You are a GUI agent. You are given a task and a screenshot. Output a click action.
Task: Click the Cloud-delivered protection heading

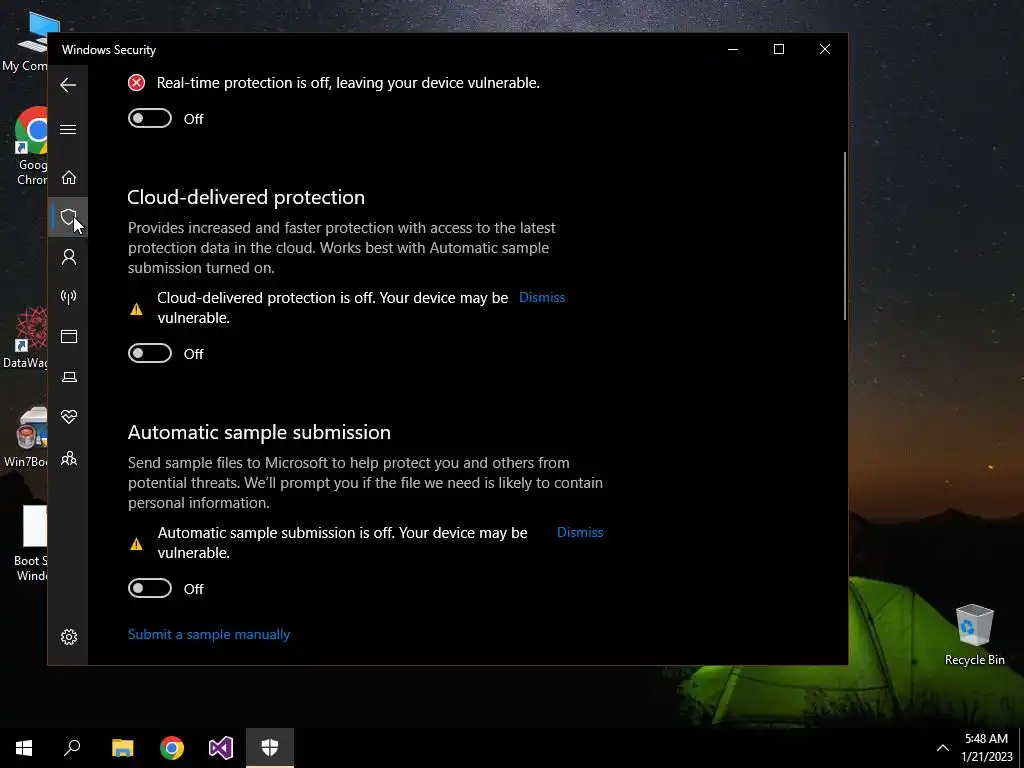[x=246, y=197]
